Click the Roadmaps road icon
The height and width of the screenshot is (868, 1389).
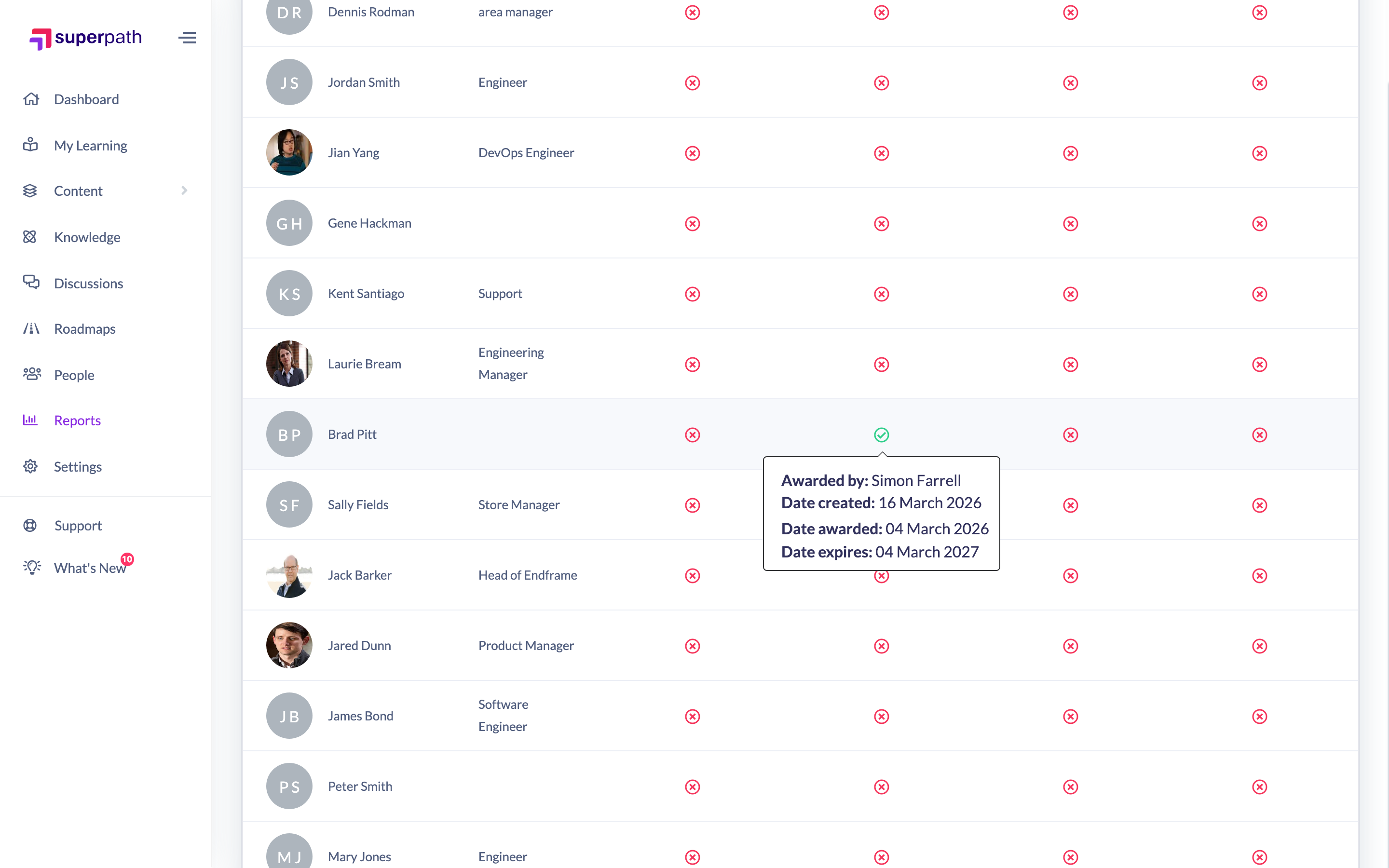click(31, 328)
